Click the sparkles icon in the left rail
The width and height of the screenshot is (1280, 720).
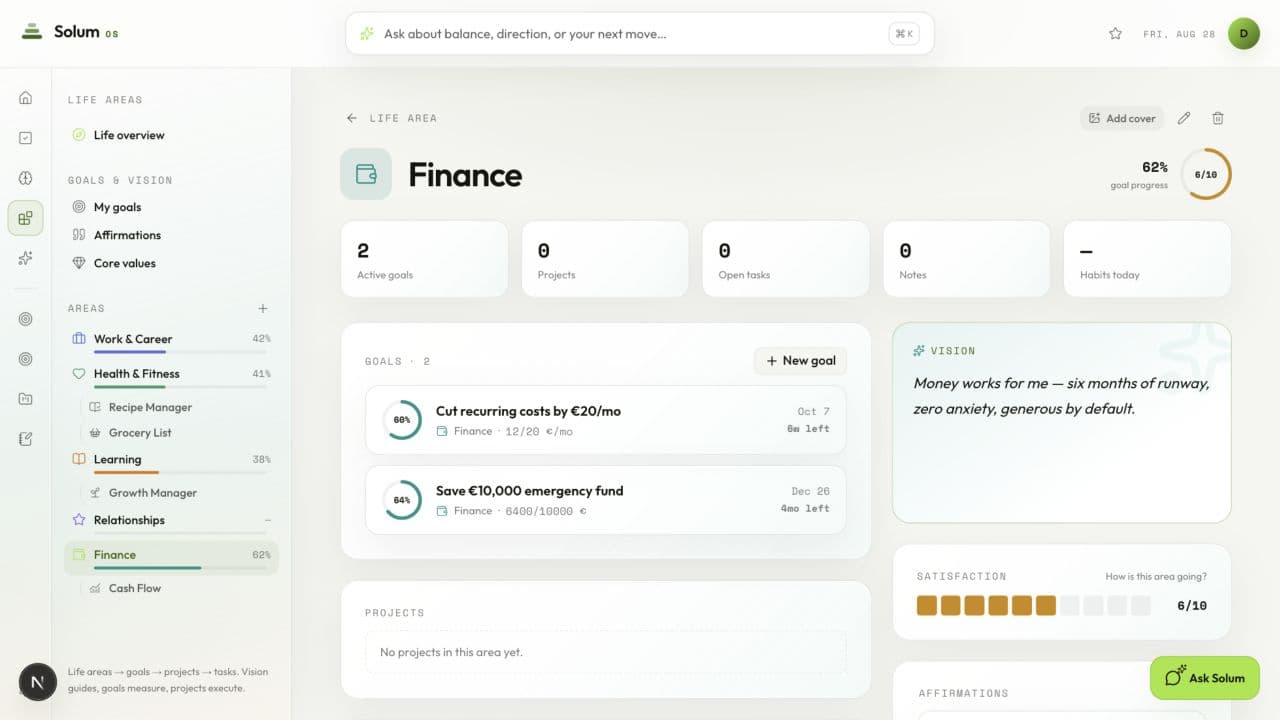[x=26, y=258]
